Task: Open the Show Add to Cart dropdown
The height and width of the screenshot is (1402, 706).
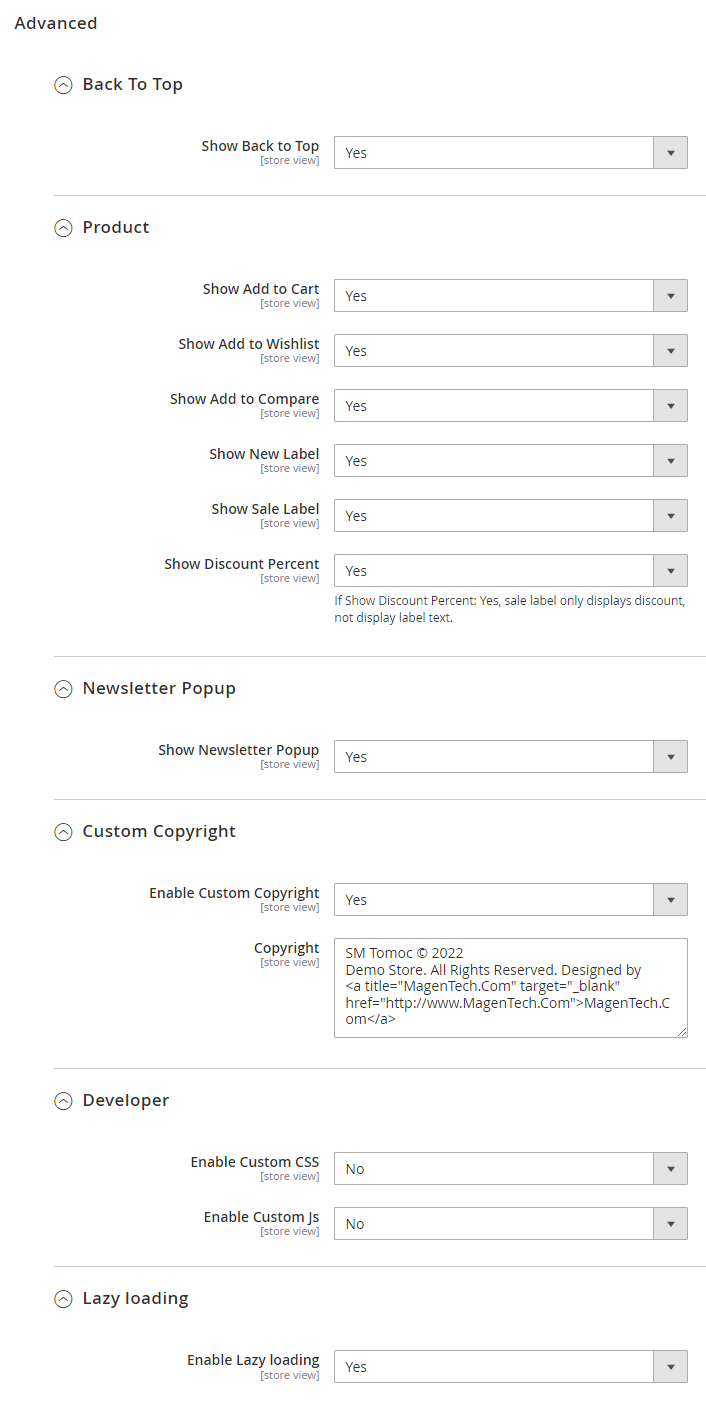Action: click(510, 296)
